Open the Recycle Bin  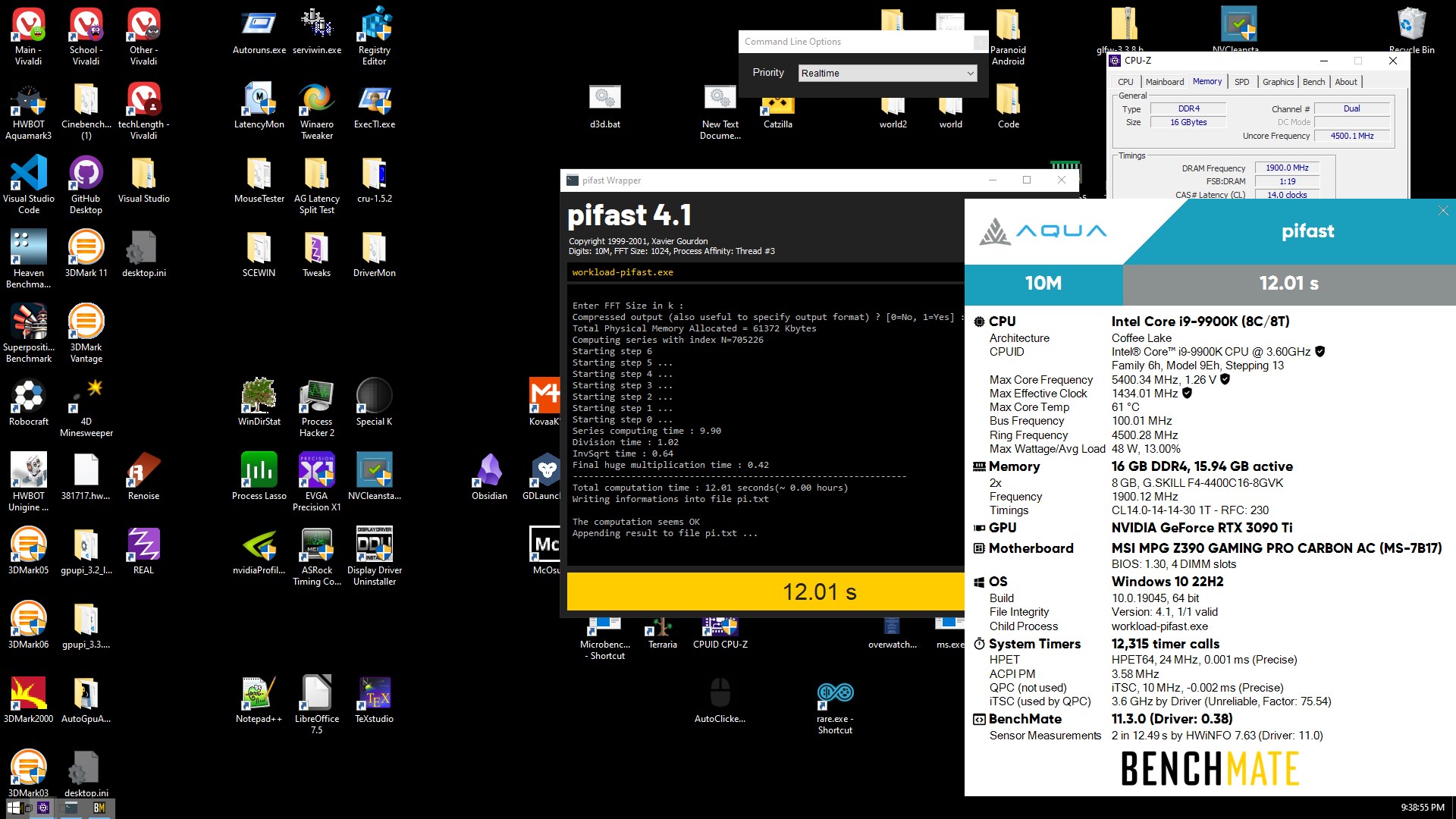pyautogui.click(x=1412, y=30)
